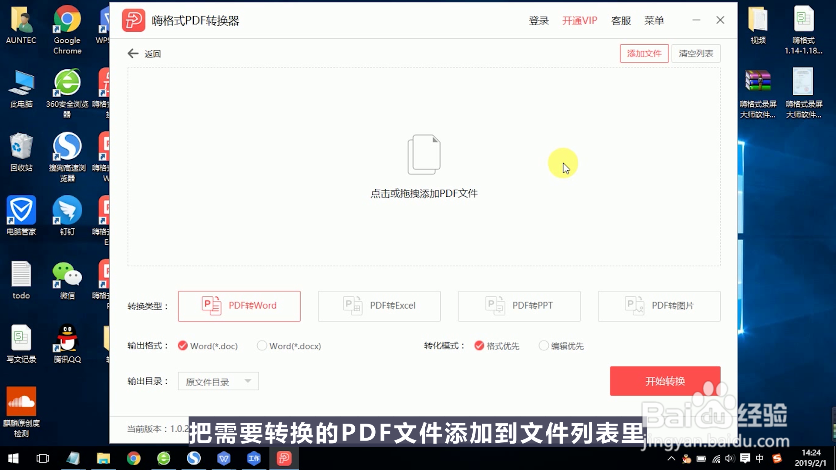Open 嗨格式 1.14-1.18 spreadsheet file
The width and height of the screenshot is (836, 470).
point(803,30)
